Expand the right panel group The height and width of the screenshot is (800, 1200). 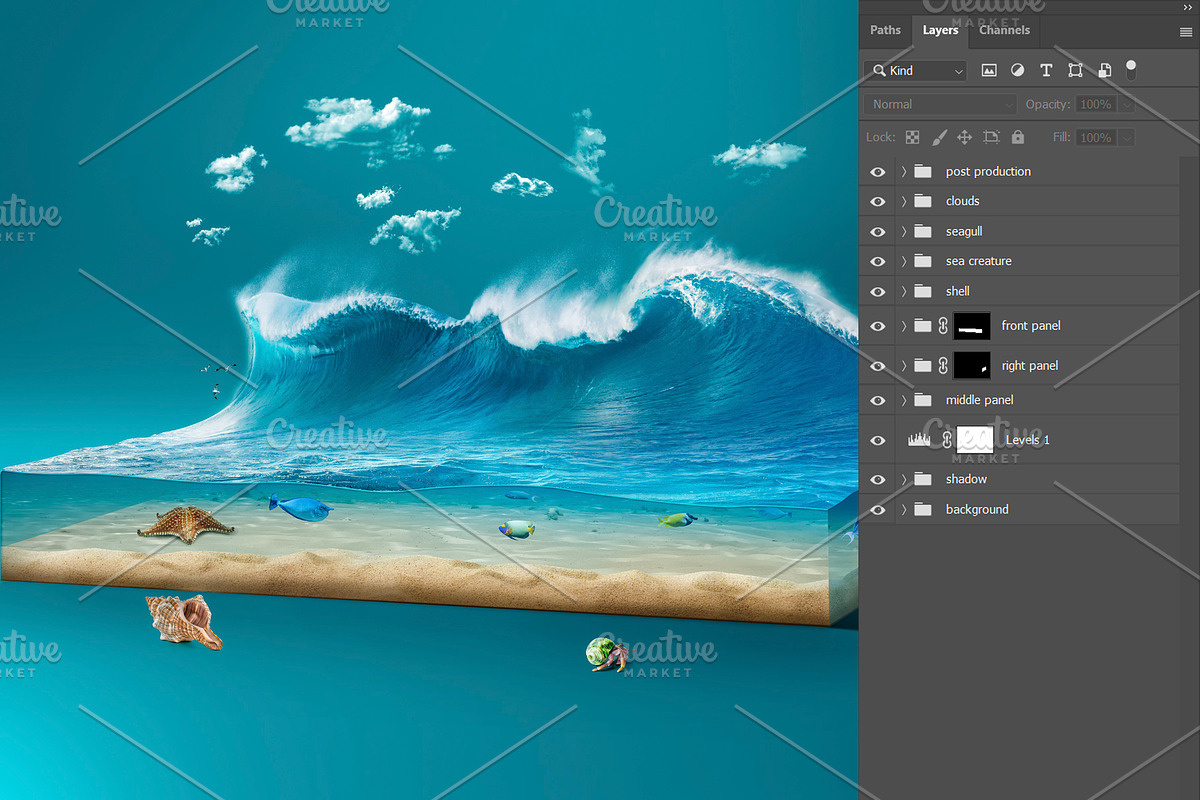pos(904,365)
